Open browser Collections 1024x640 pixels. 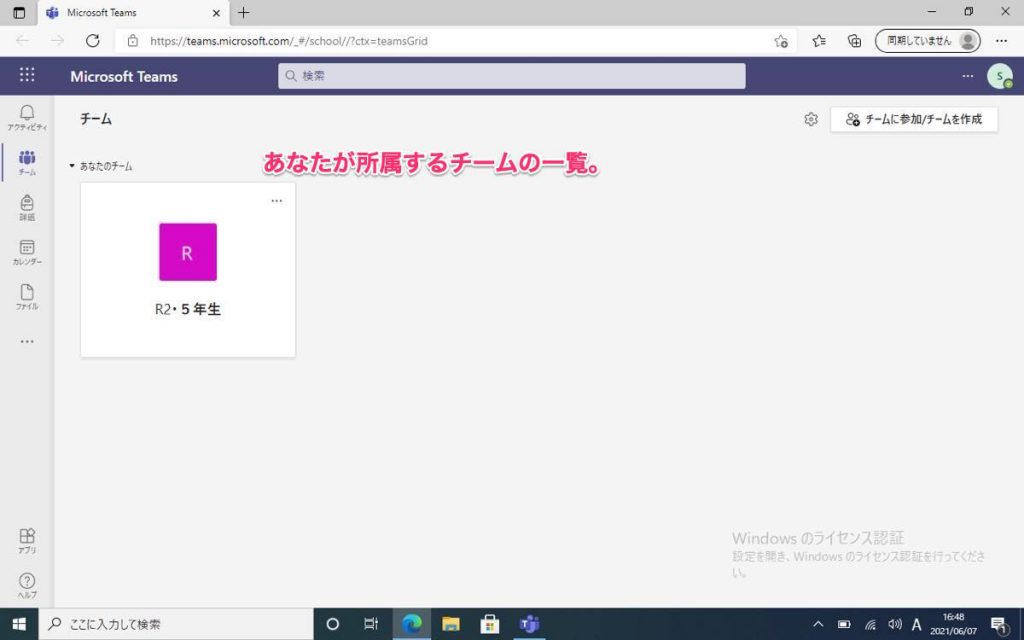pos(854,41)
